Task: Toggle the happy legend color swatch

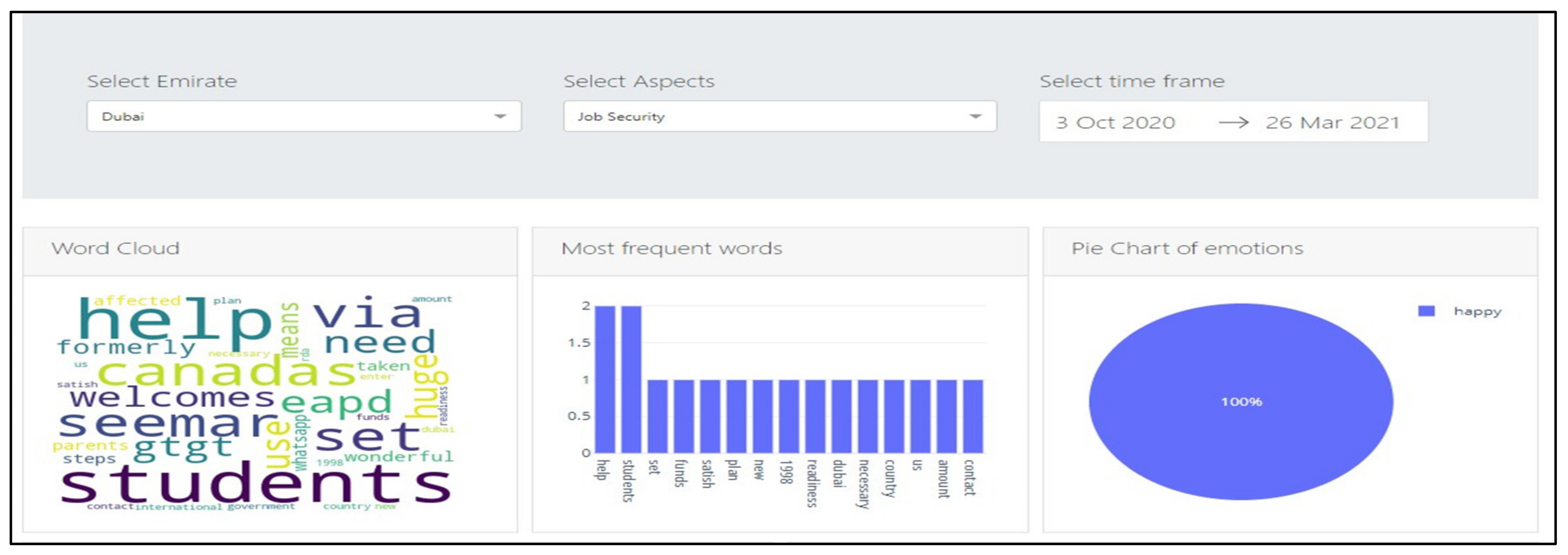Action: tap(1426, 311)
